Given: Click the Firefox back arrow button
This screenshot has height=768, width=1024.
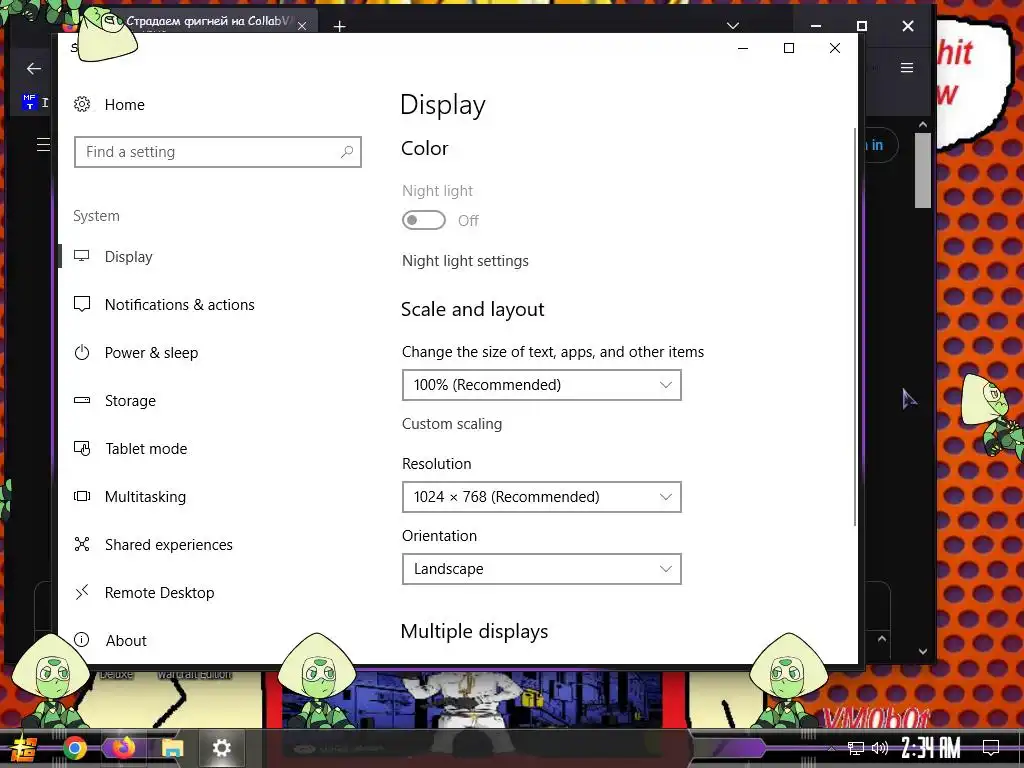Looking at the screenshot, I should pos(33,68).
